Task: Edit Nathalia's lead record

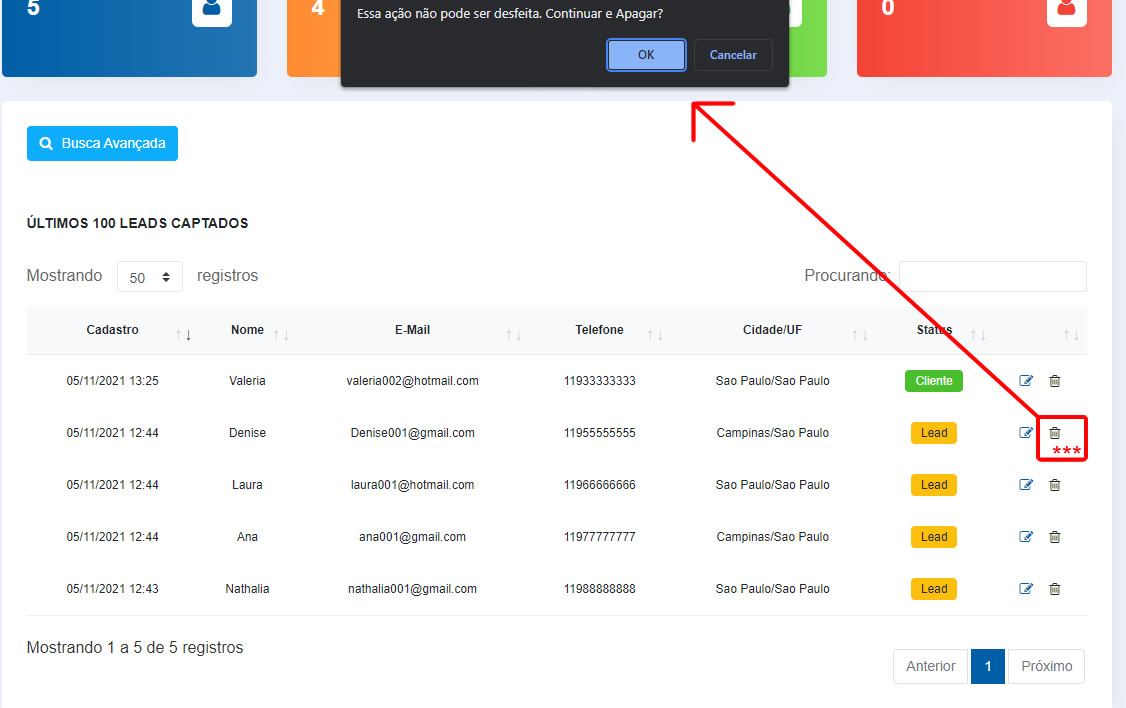Action: [x=1026, y=589]
